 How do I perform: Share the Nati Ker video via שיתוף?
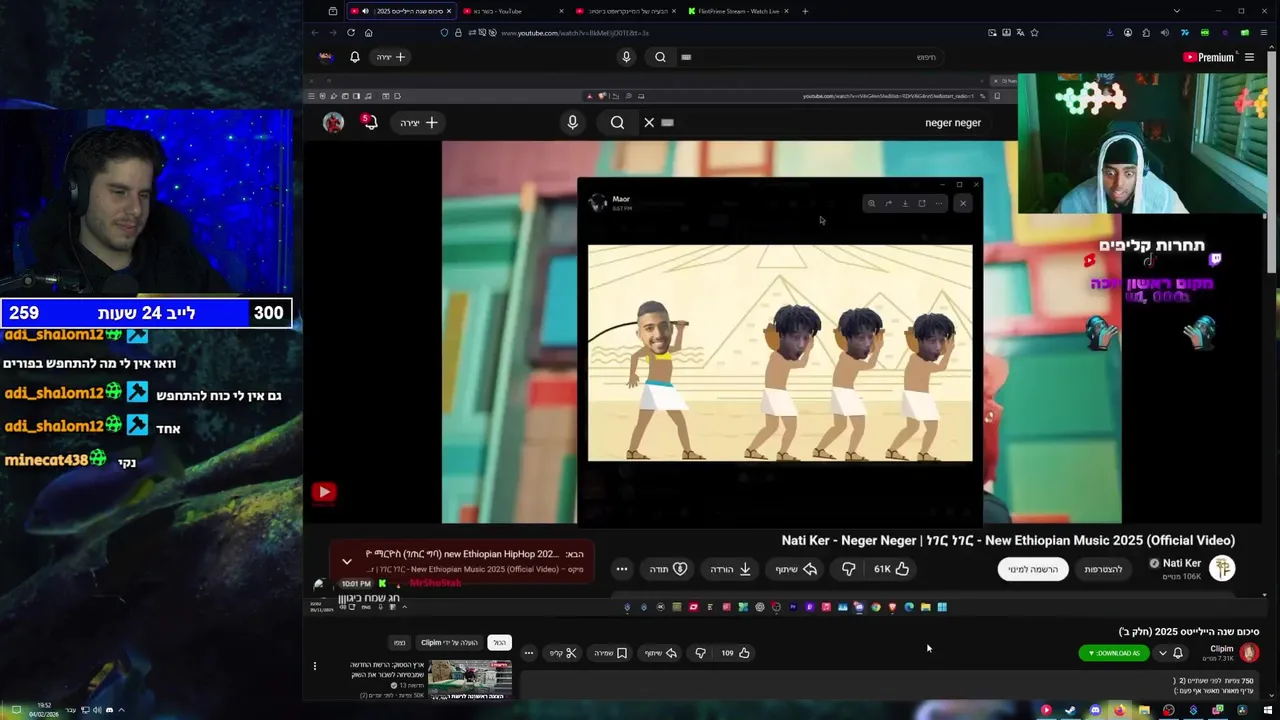coord(796,569)
